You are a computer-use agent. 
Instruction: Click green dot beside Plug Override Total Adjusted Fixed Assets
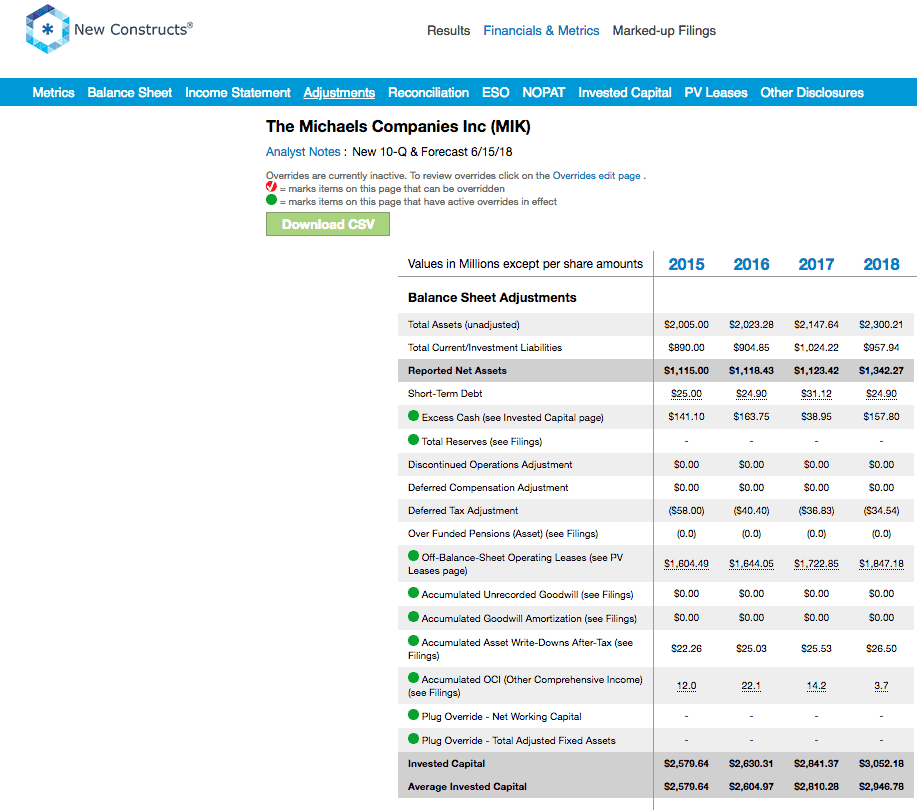click(x=413, y=739)
